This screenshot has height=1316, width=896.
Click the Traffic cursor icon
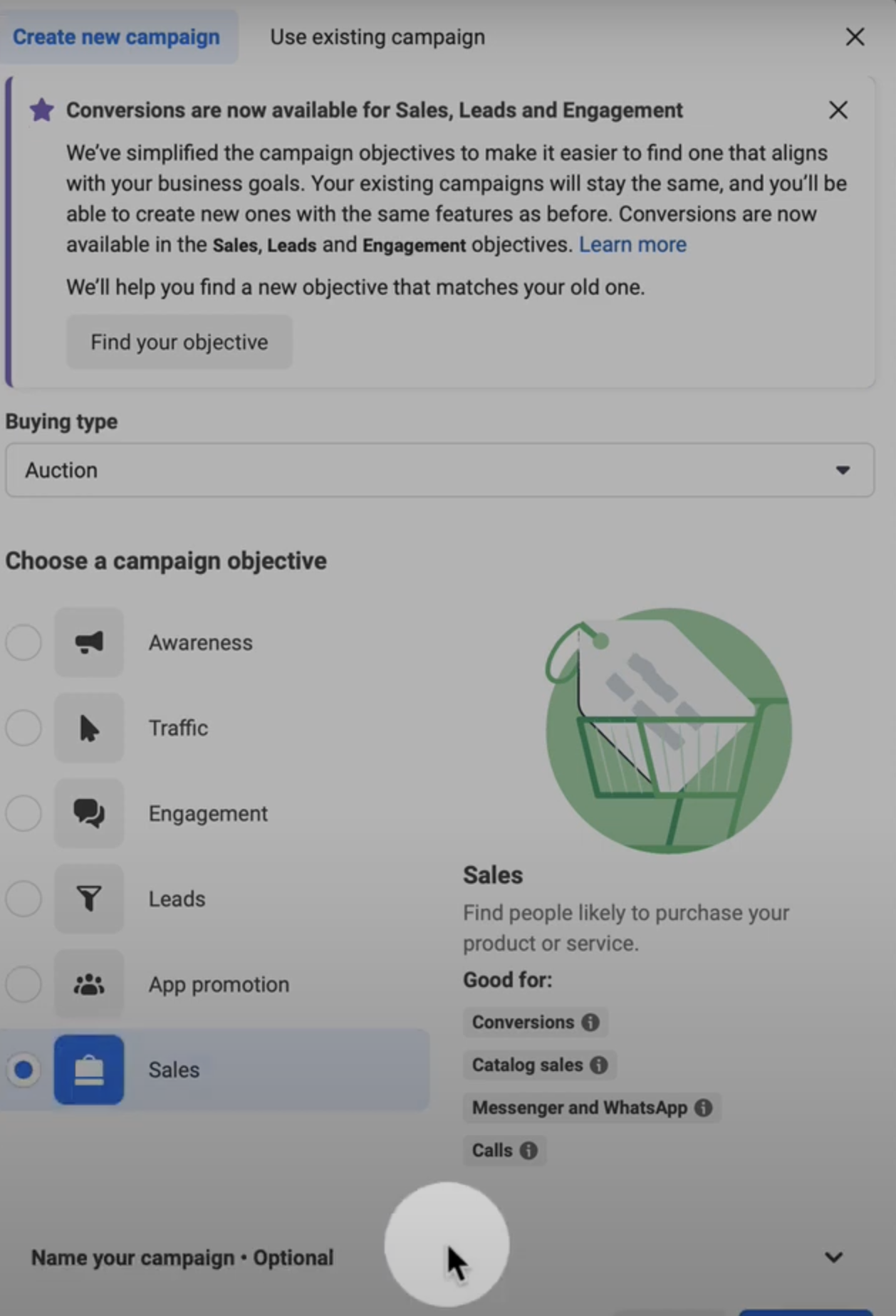89,728
